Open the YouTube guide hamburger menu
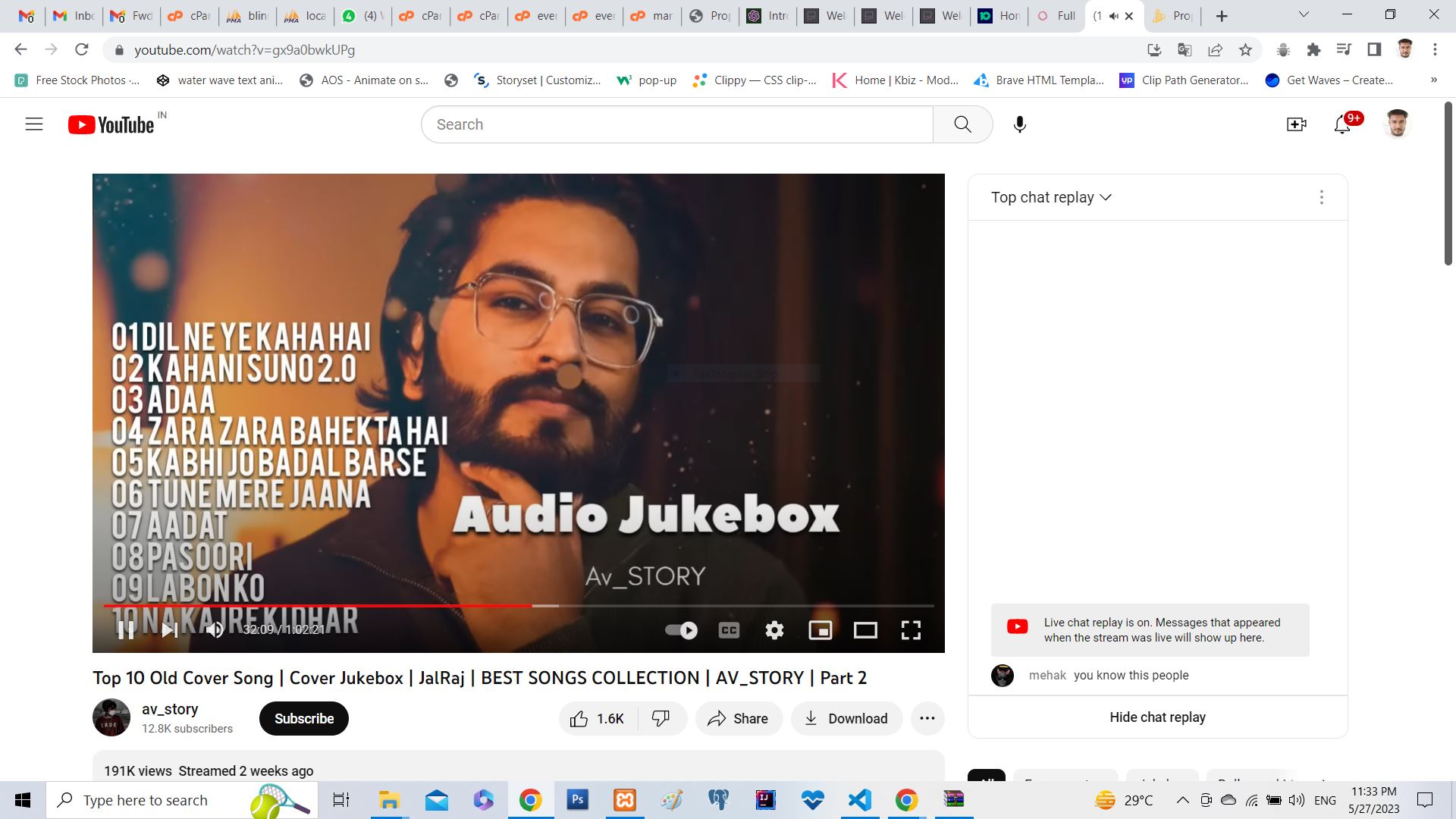Image resolution: width=1456 pixels, height=819 pixels. click(x=34, y=124)
